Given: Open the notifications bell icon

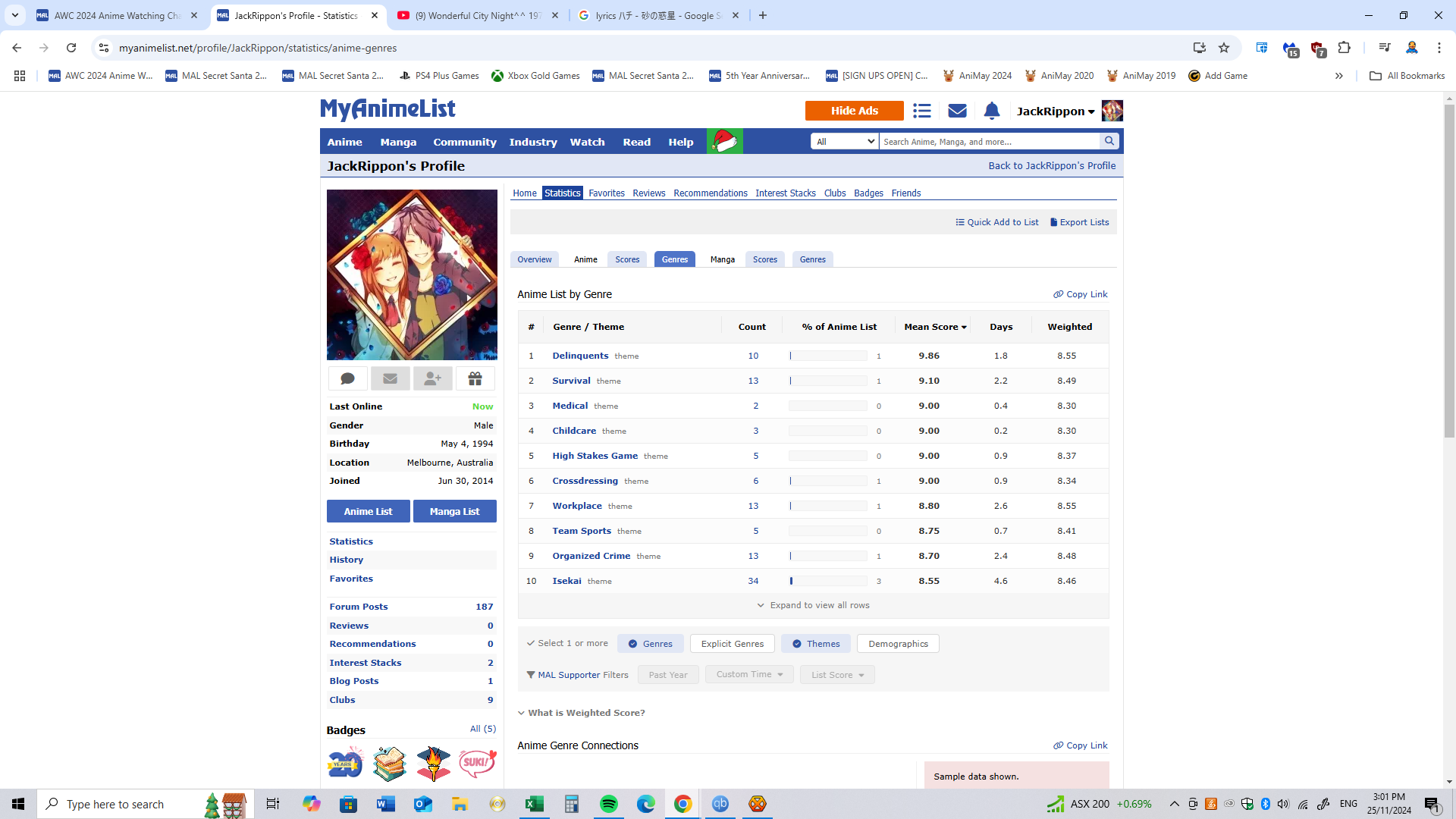Looking at the screenshot, I should 991,111.
